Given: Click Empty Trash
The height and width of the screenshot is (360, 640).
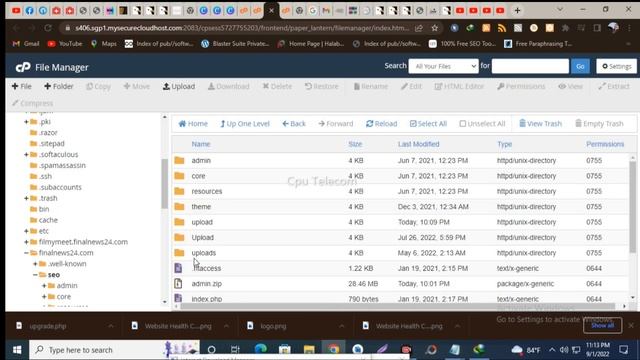Looking at the screenshot, I should (x=599, y=124).
